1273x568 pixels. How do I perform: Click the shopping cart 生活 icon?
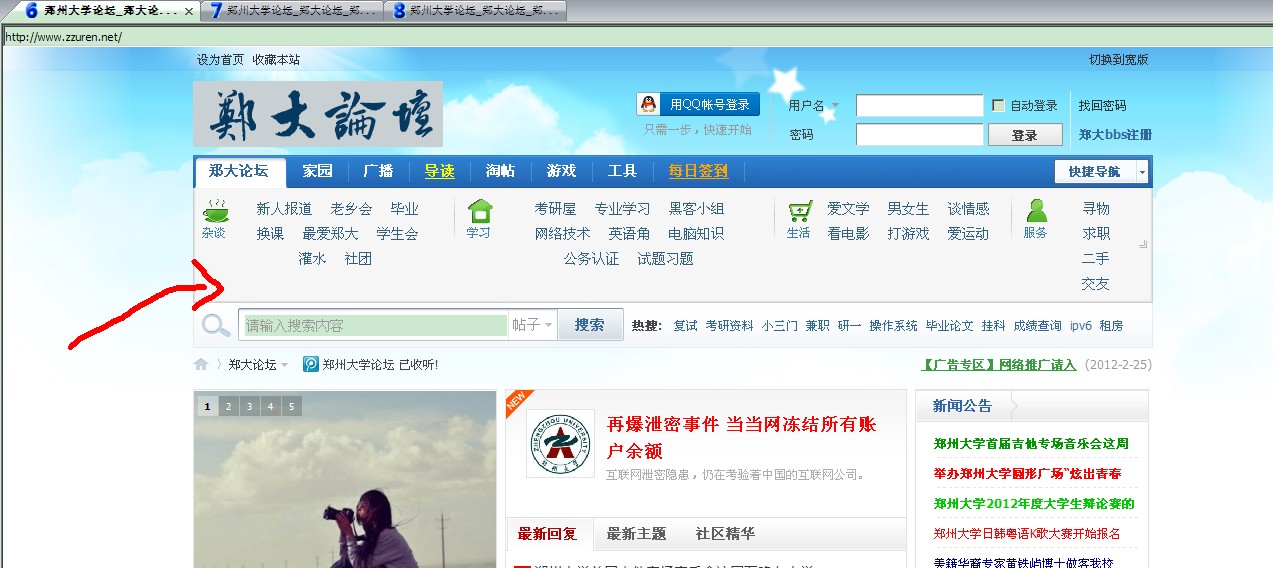pyautogui.click(x=799, y=211)
